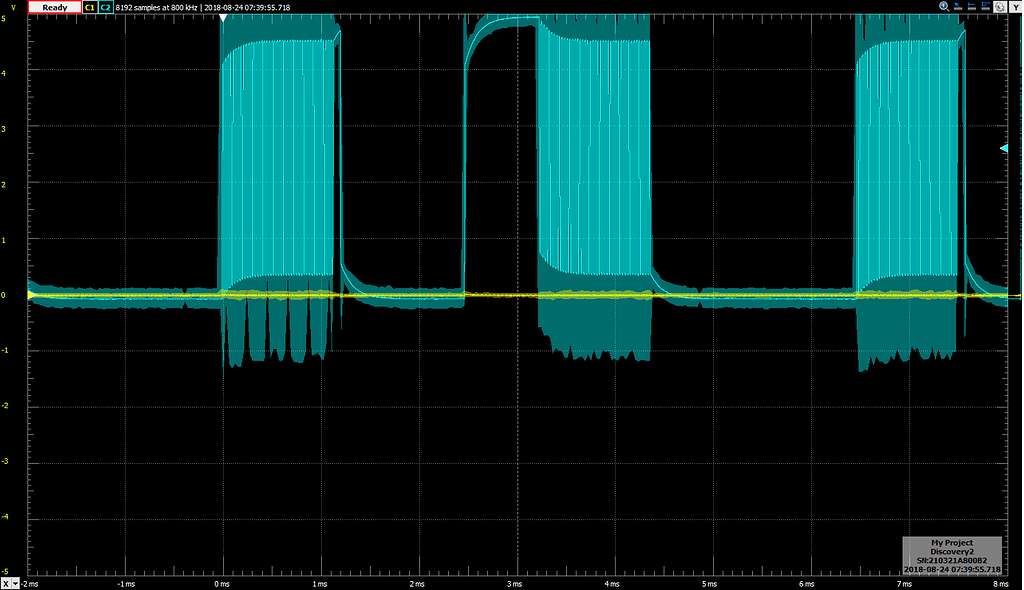Click the 8192 samples at 800 kHz text
This screenshot has width=1024, height=590.
157,6
